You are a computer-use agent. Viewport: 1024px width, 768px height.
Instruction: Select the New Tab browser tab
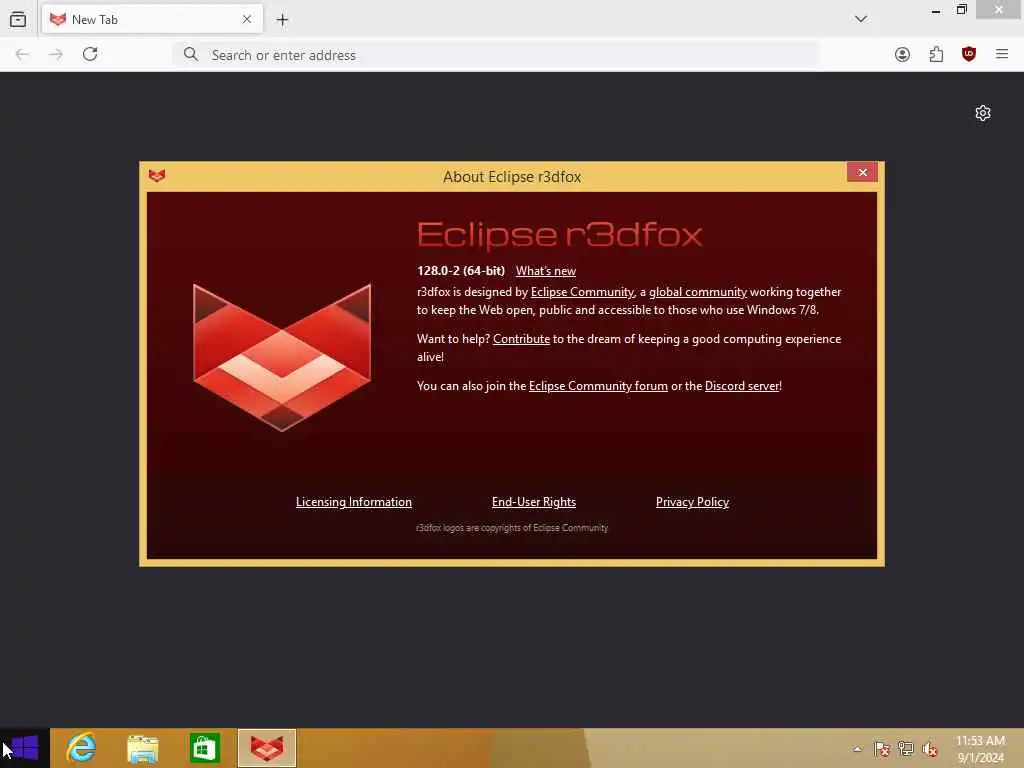pyautogui.click(x=152, y=20)
